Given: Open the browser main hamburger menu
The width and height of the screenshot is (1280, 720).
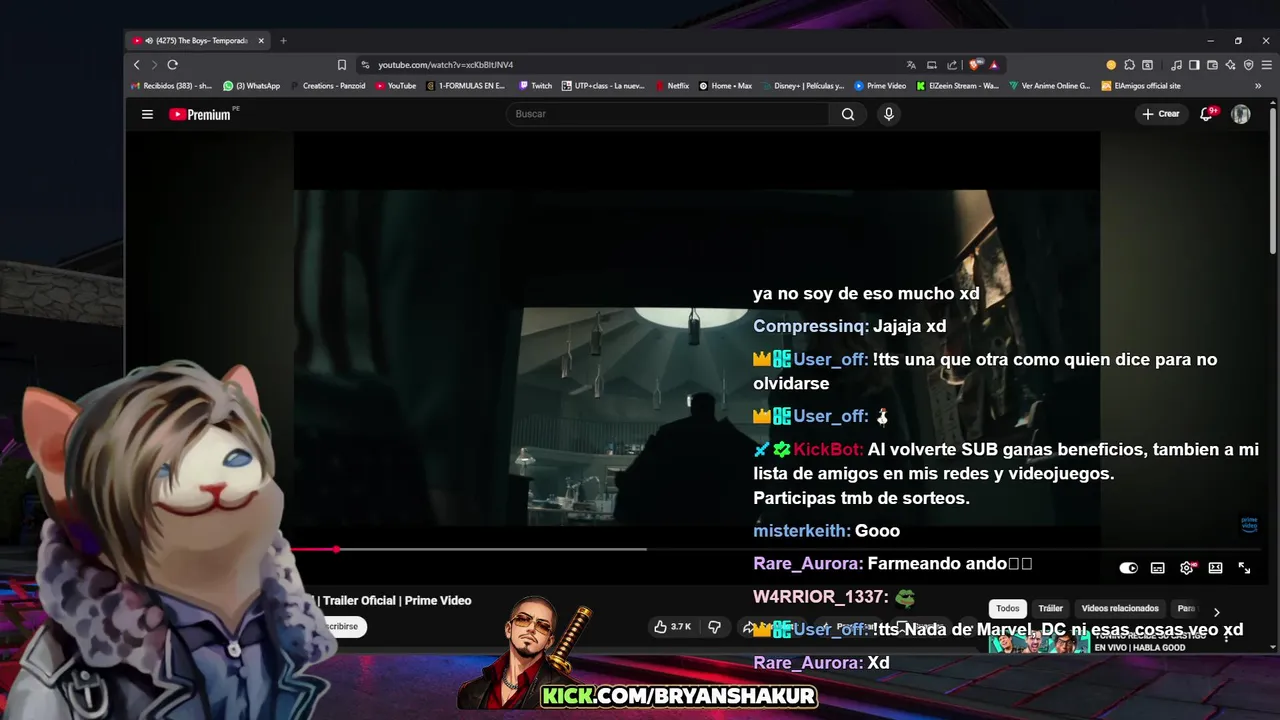Looking at the screenshot, I should coord(1266,65).
